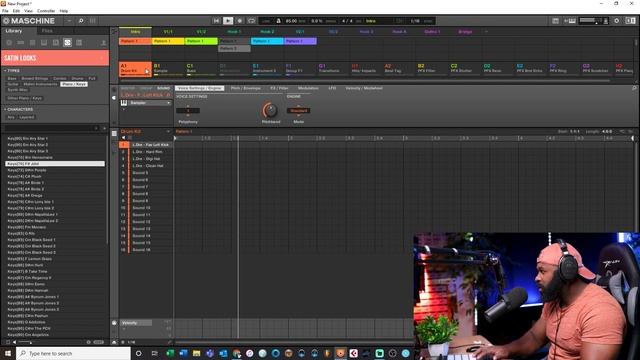Click the layout icon right of the gear
Screen dimensions: 640x360
630,21
